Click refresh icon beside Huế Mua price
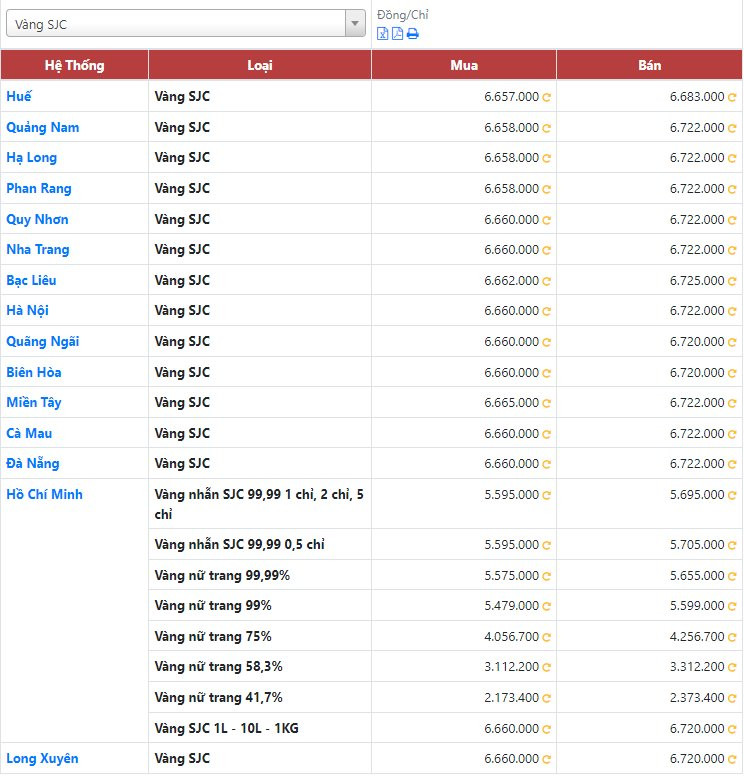 pos(546,97)
